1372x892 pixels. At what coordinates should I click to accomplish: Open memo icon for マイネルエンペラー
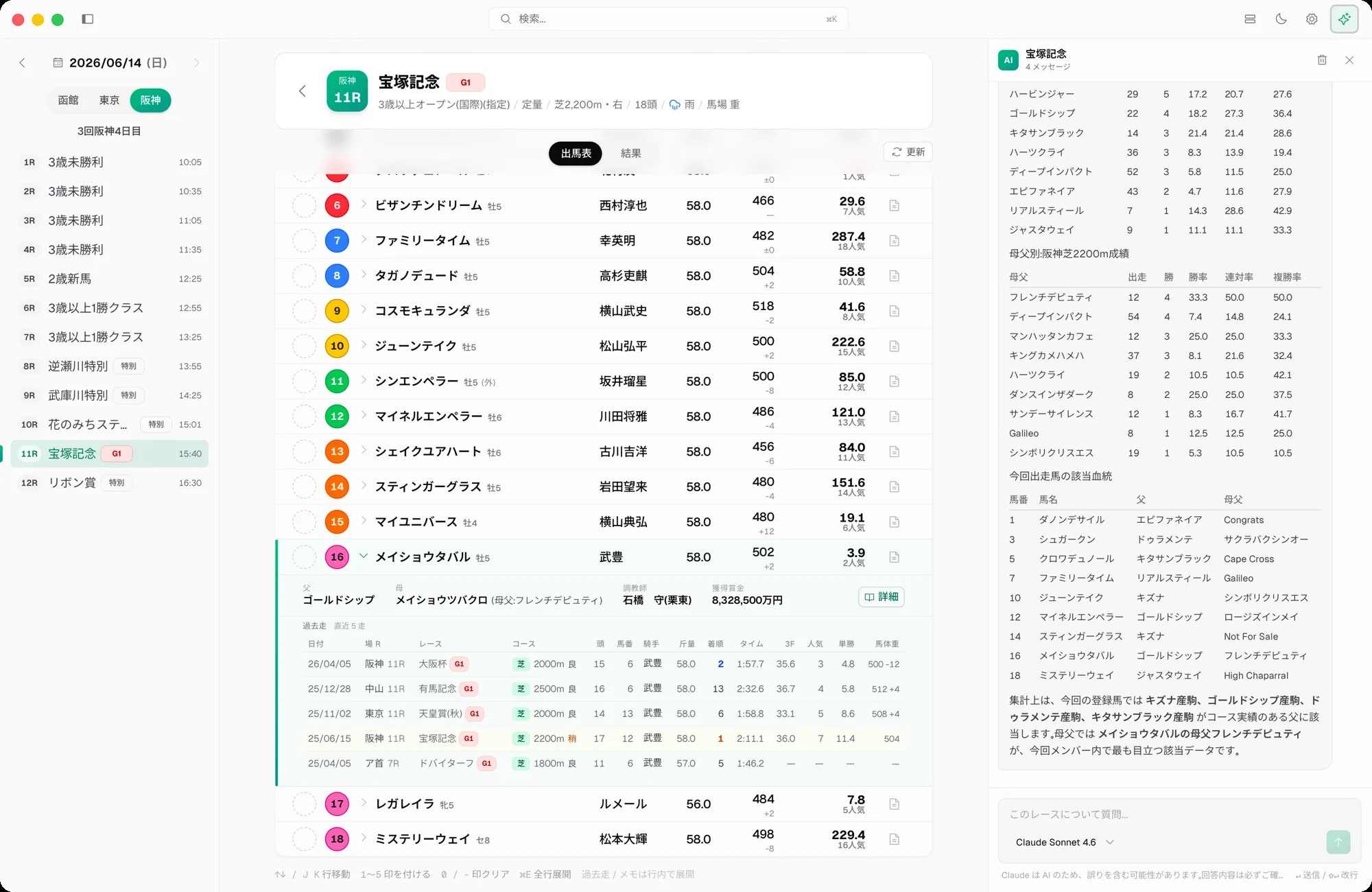click(x=894, y=416)
